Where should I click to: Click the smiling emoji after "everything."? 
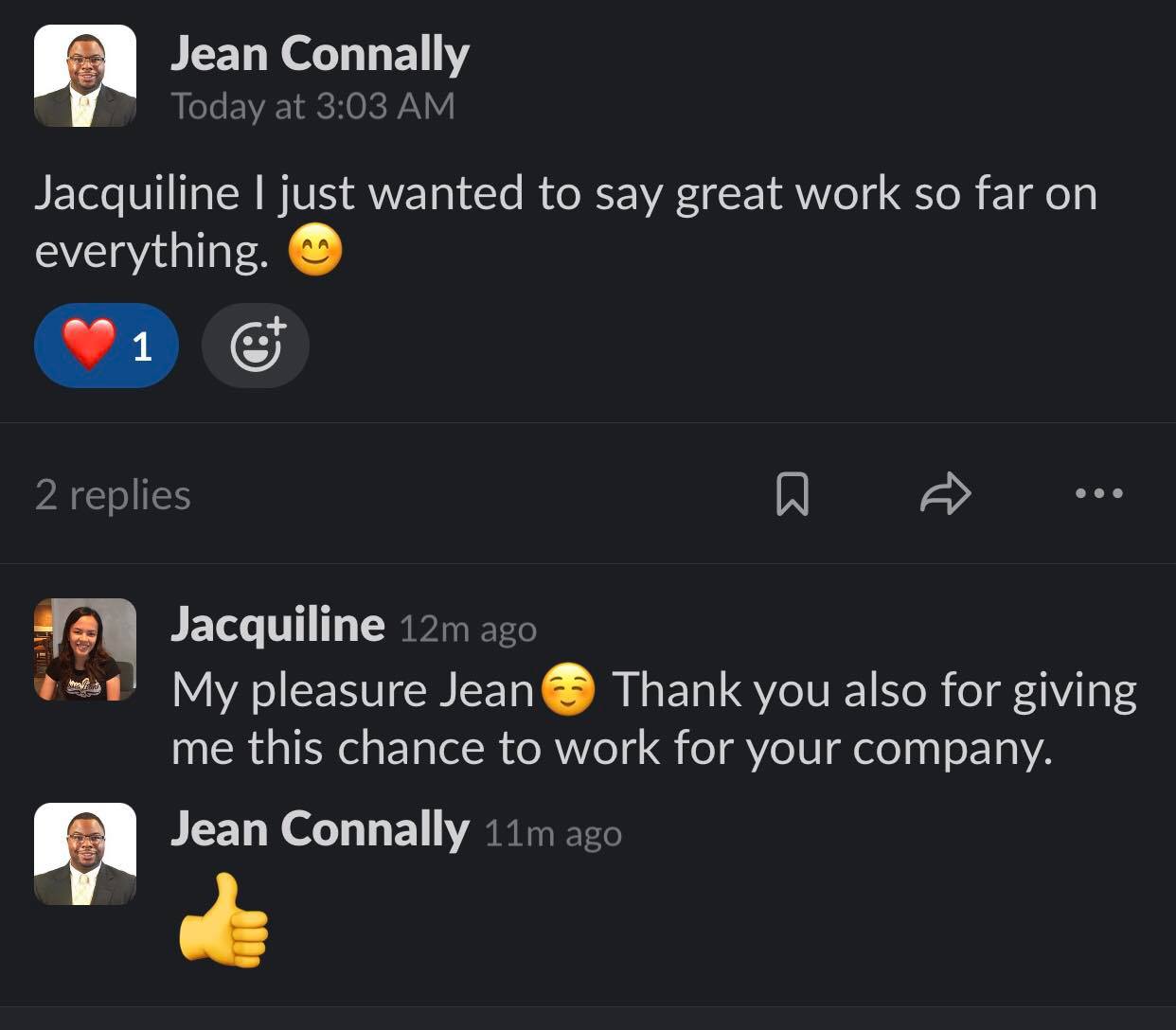click(x=315, y=252)
